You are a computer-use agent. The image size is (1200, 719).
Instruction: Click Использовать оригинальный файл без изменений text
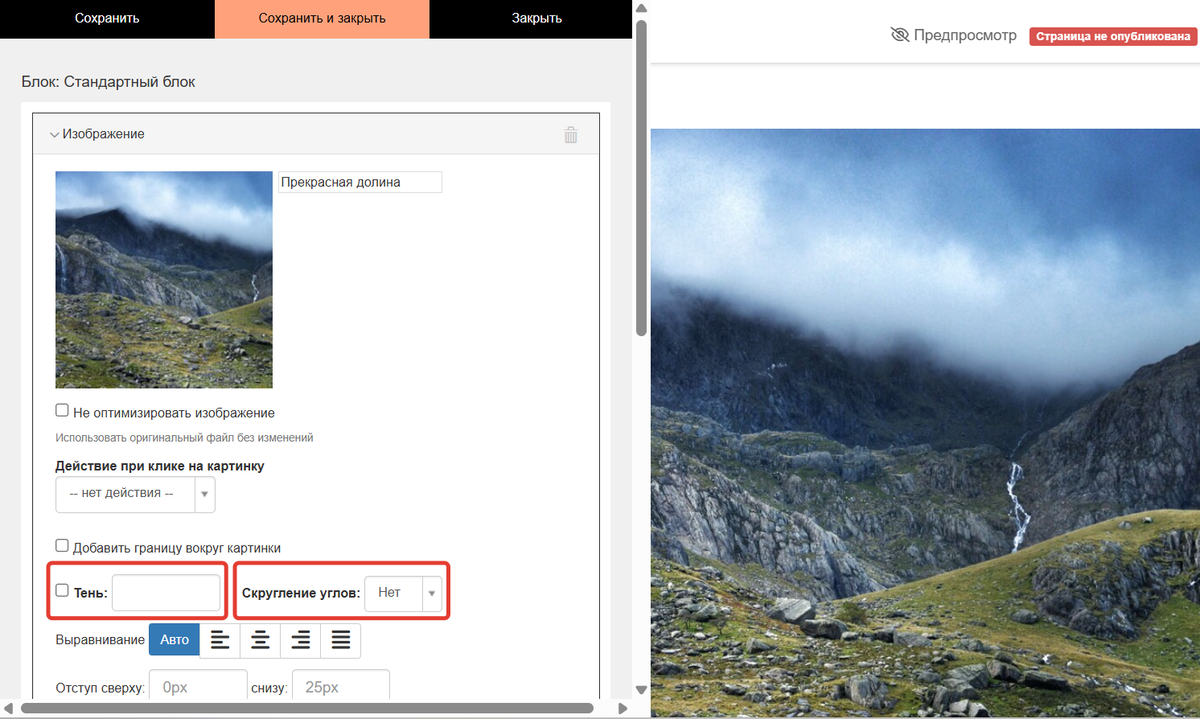coord(185,437)
